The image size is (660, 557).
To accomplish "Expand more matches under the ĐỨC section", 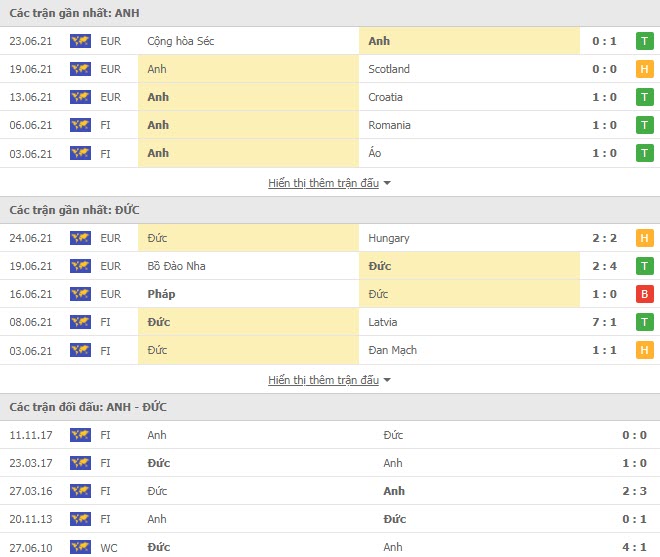I will click(323, 380).
